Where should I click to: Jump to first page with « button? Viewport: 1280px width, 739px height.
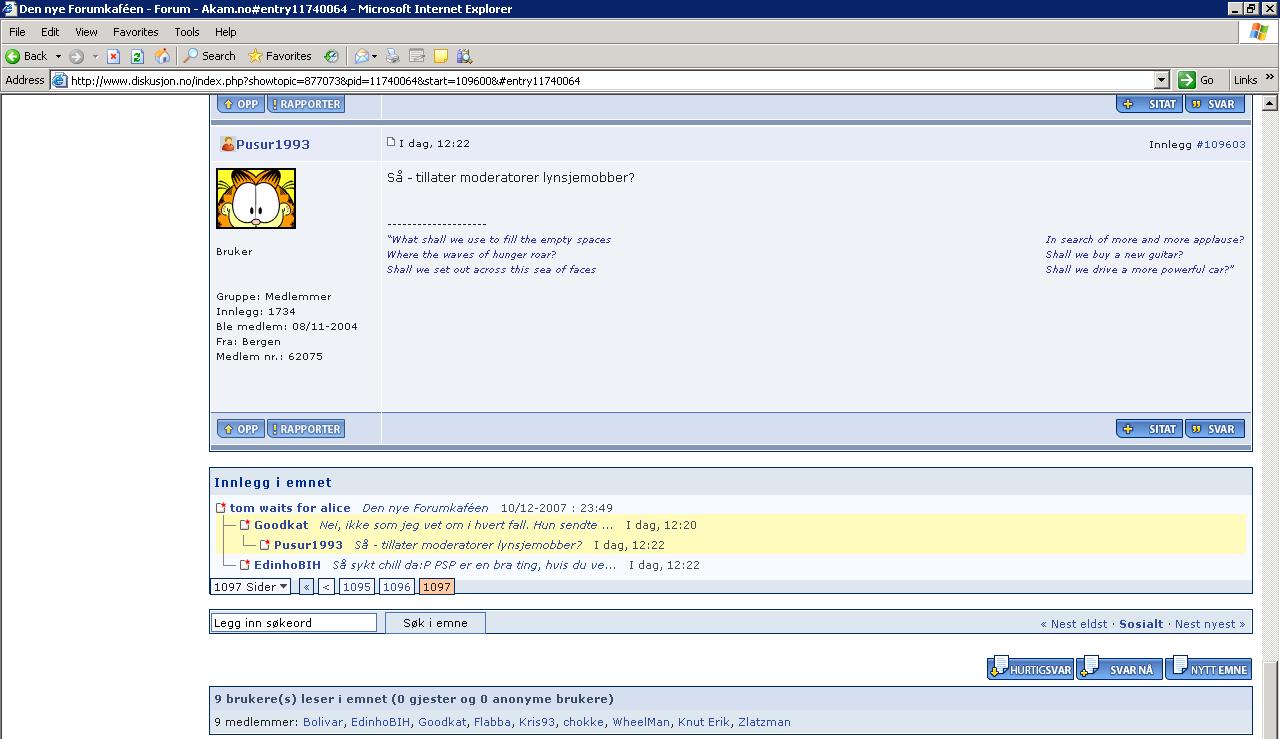[x=306, y=587]
